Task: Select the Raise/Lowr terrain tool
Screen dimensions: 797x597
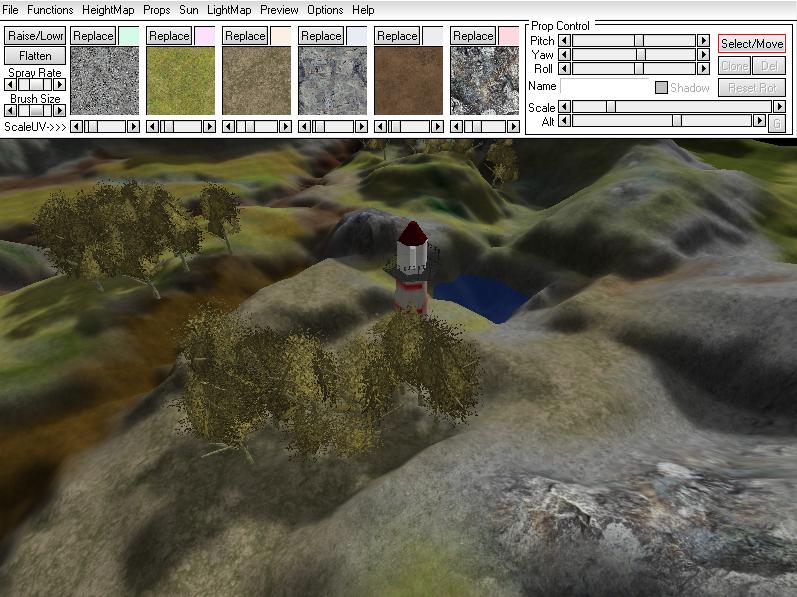Action: point(35,36)
